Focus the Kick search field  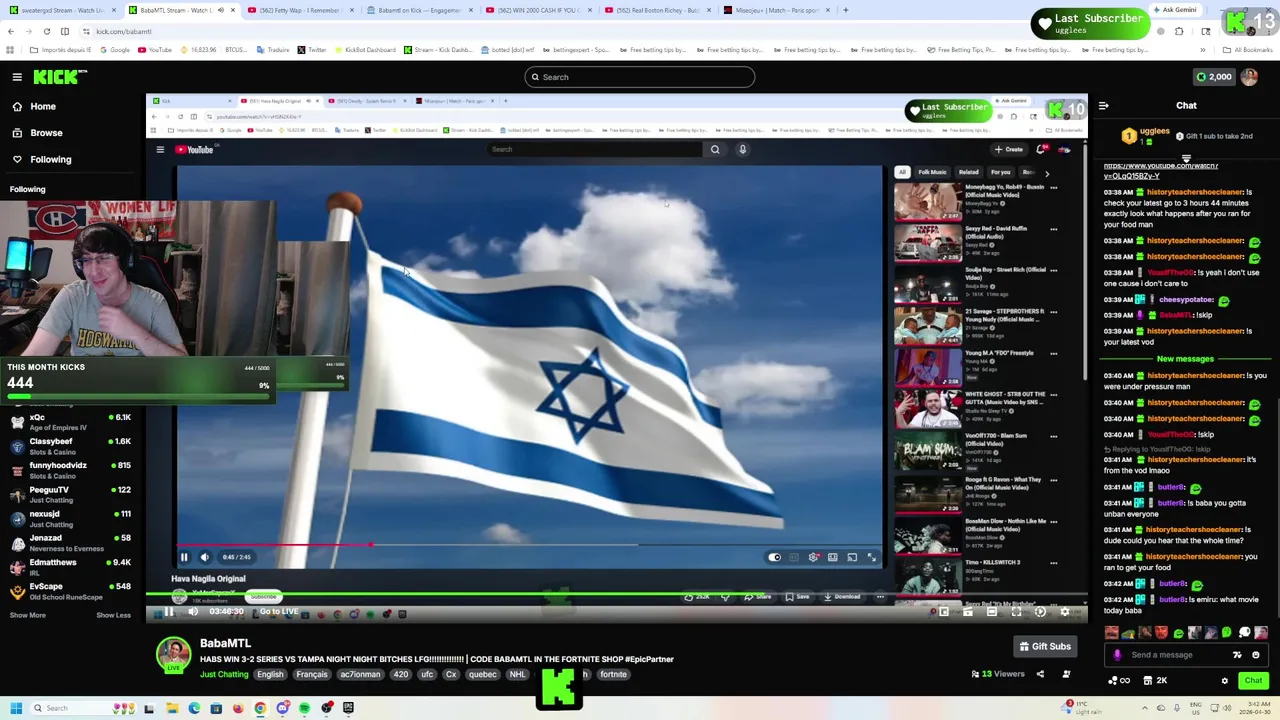[640, 77]
